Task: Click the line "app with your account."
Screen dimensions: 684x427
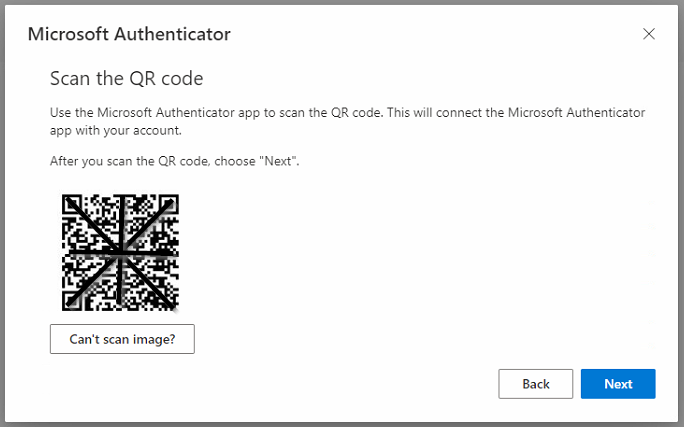Action: (116, 130)
